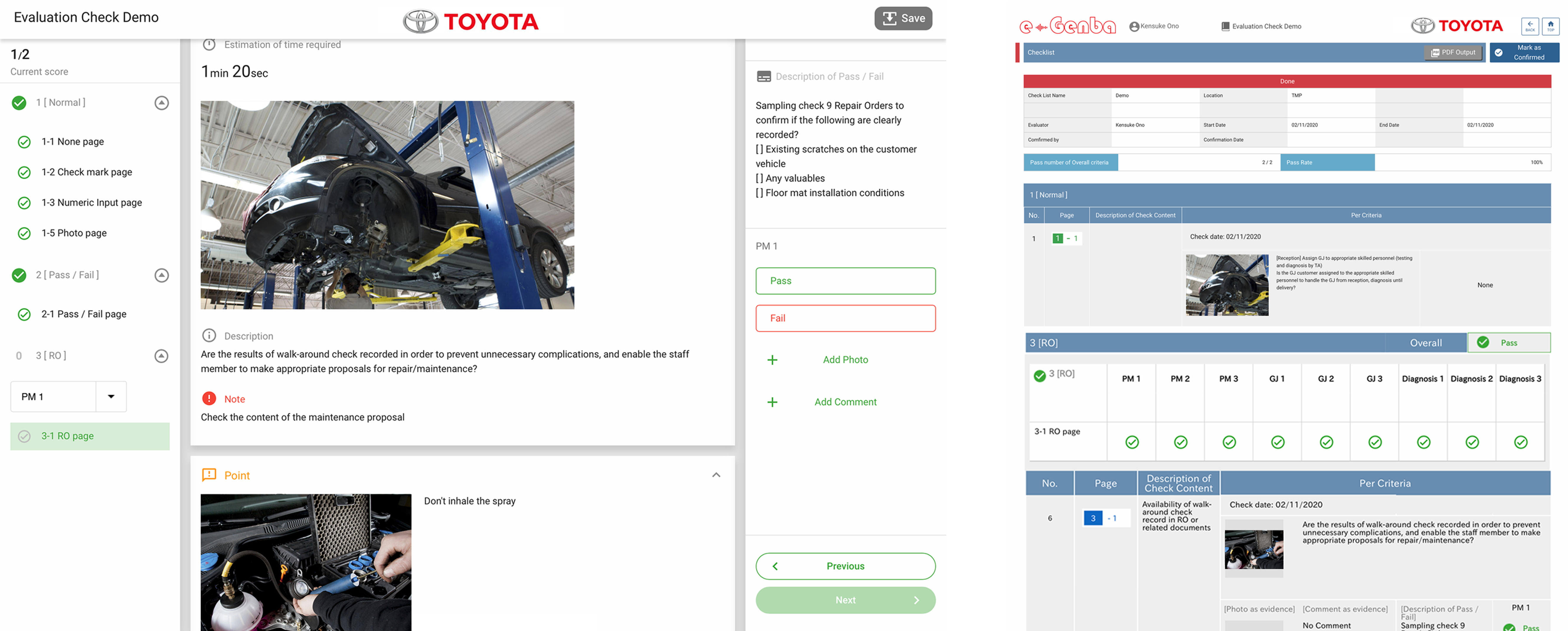The image size is (1568, 631).
Task: Click the Pass/Fail description icon
Action: click(x=763, y=76)
